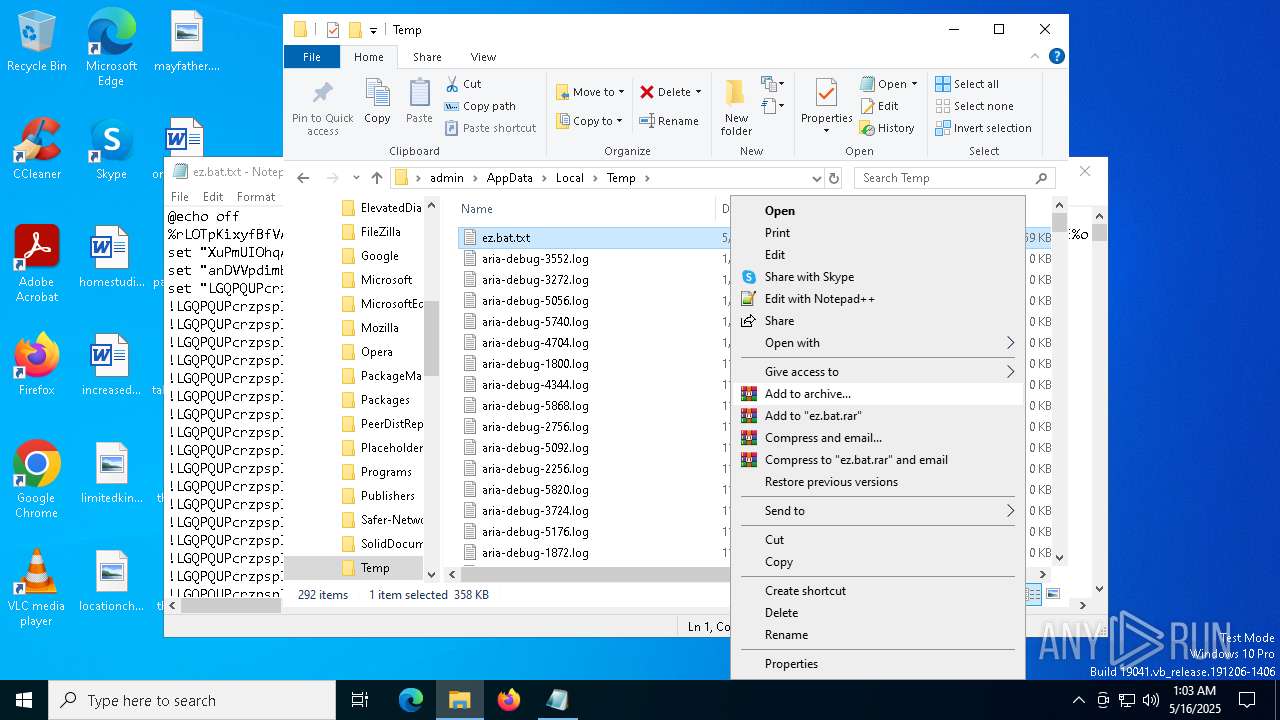Screen dimensions: 1280x720
Task: Click the red Delete ribbon icon
Action: pyautogui.click(x=647, y=92)
